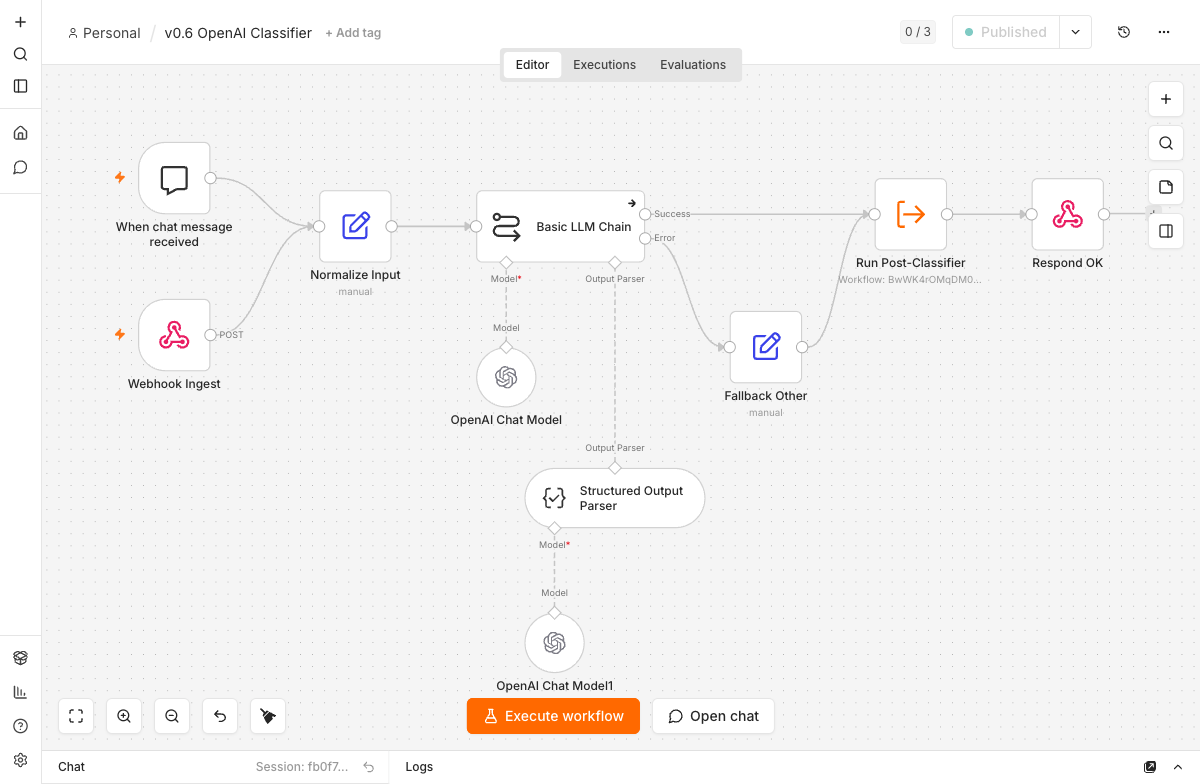
Task: Zoom in on the canvas
Action: 124,716
